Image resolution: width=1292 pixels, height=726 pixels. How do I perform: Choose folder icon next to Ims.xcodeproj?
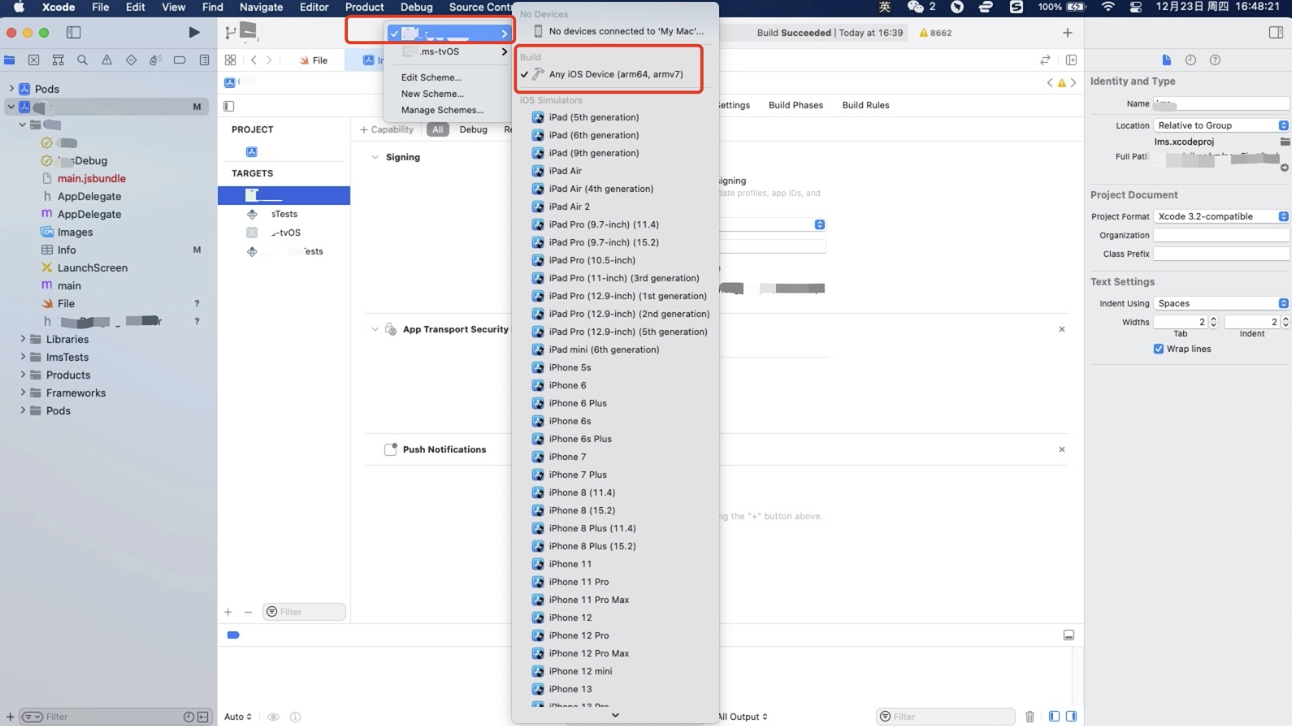(1285, 142)
